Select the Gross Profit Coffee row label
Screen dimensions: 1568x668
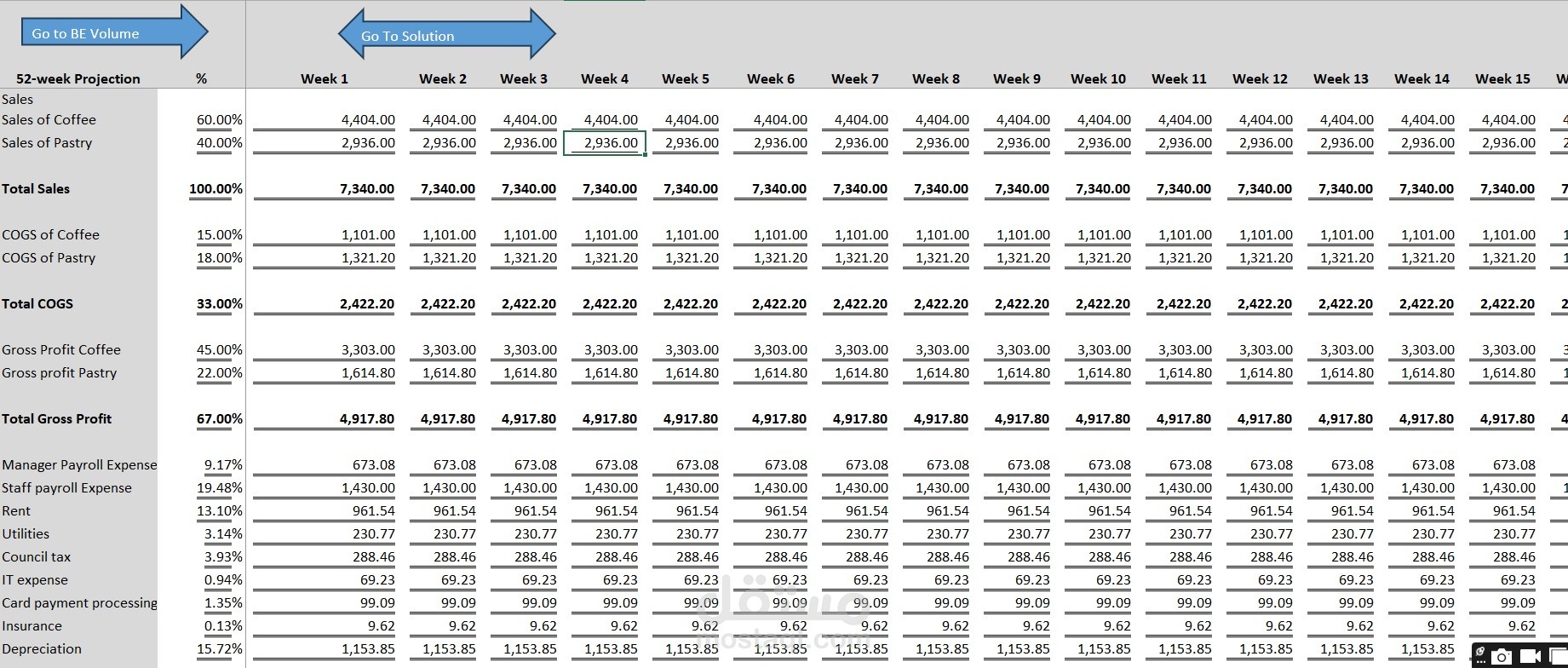(61, 349)
